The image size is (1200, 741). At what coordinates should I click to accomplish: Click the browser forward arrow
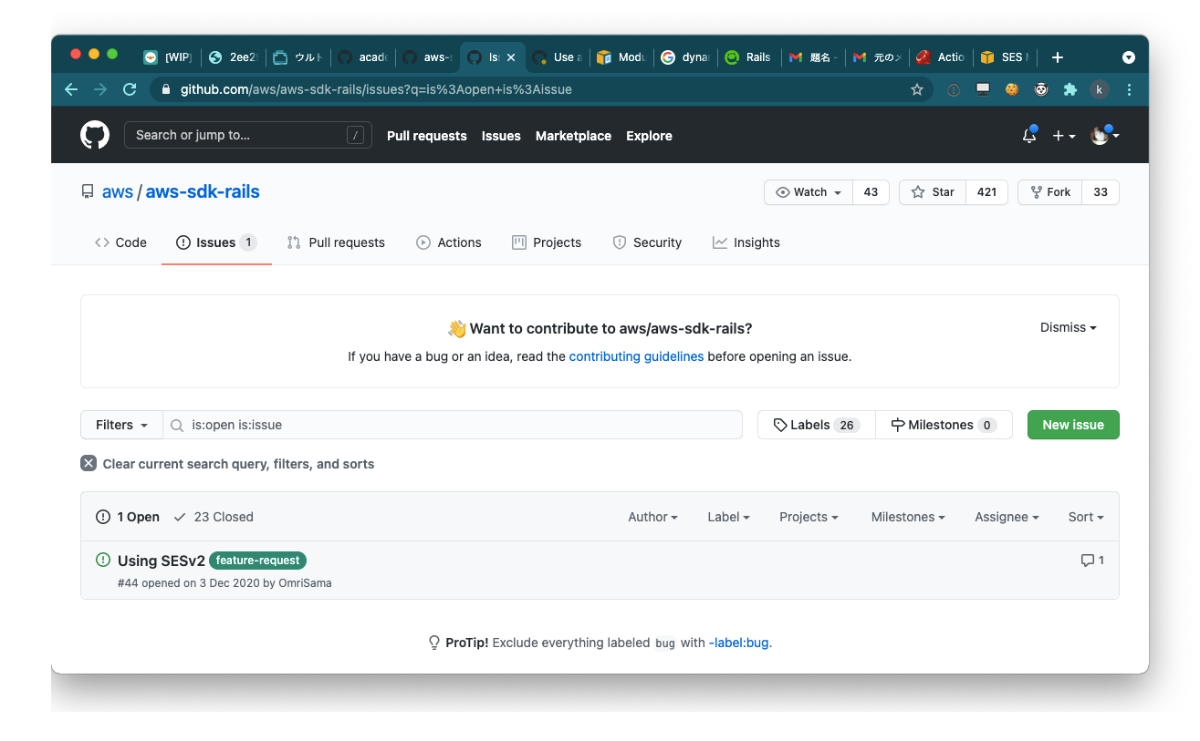(x=100, y=89)
